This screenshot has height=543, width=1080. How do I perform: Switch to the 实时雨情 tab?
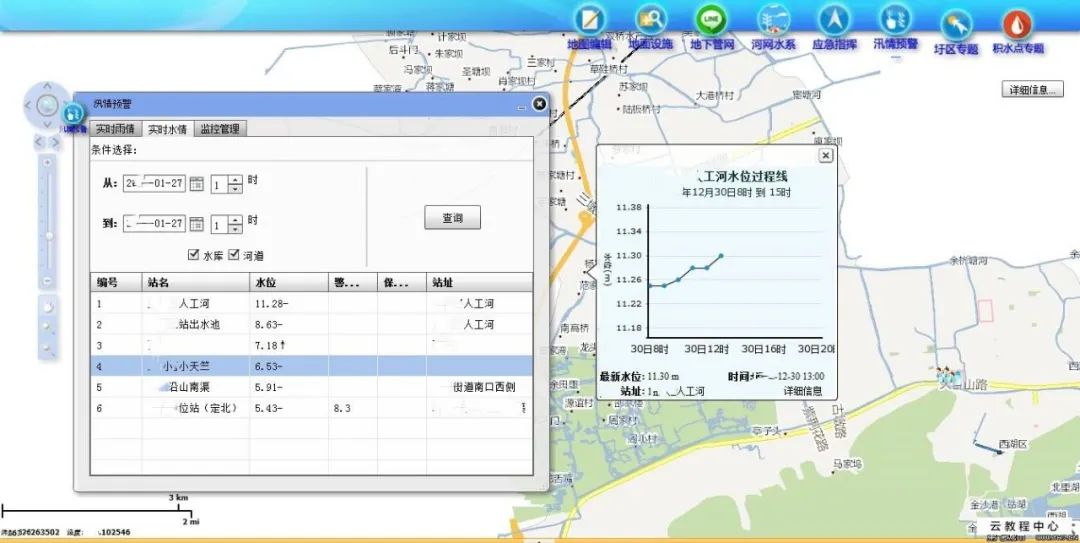click(x=115, y=129)
